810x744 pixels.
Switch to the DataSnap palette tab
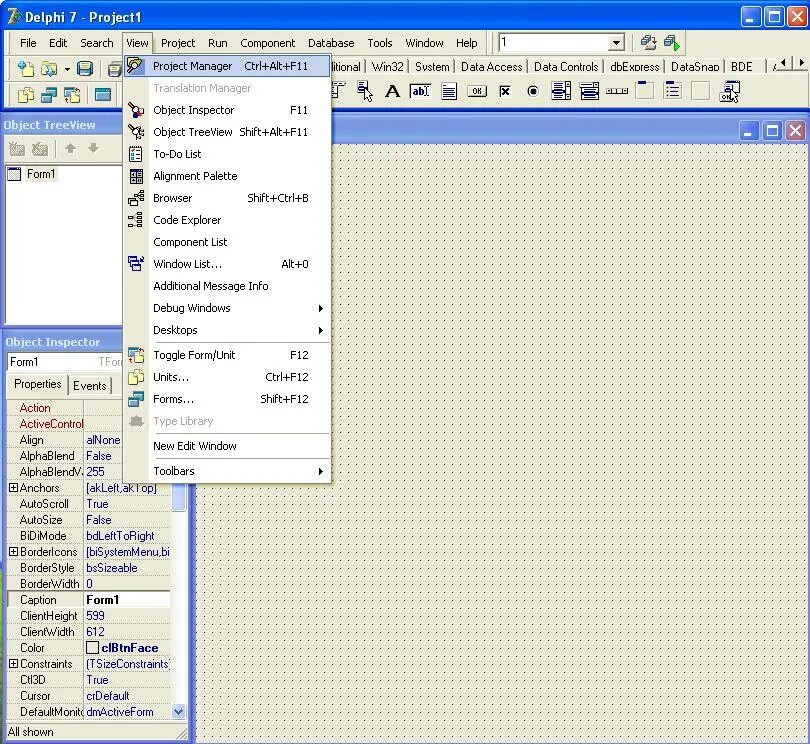tap(695, 67)
